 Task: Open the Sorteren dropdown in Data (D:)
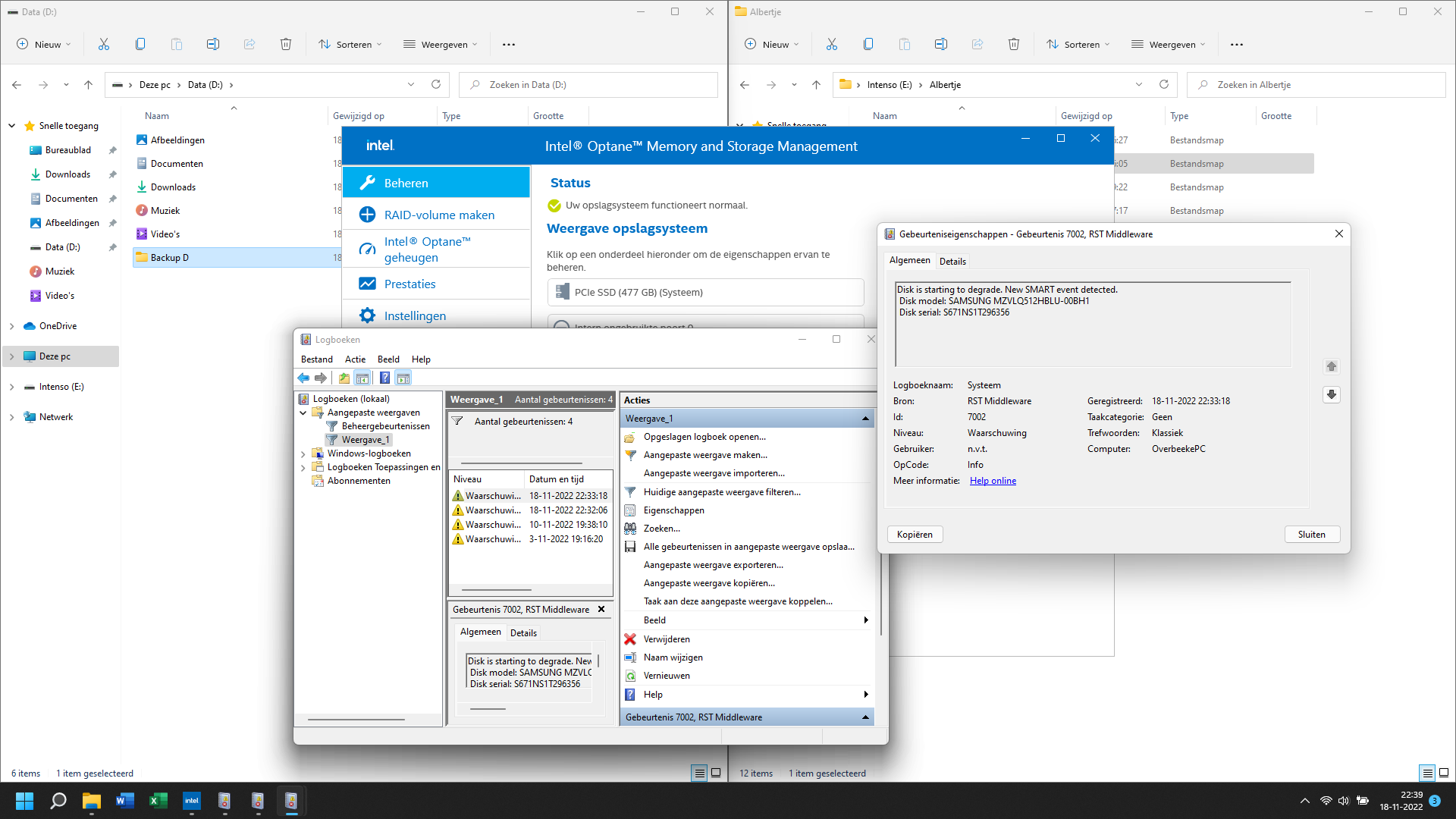point(350,44)
